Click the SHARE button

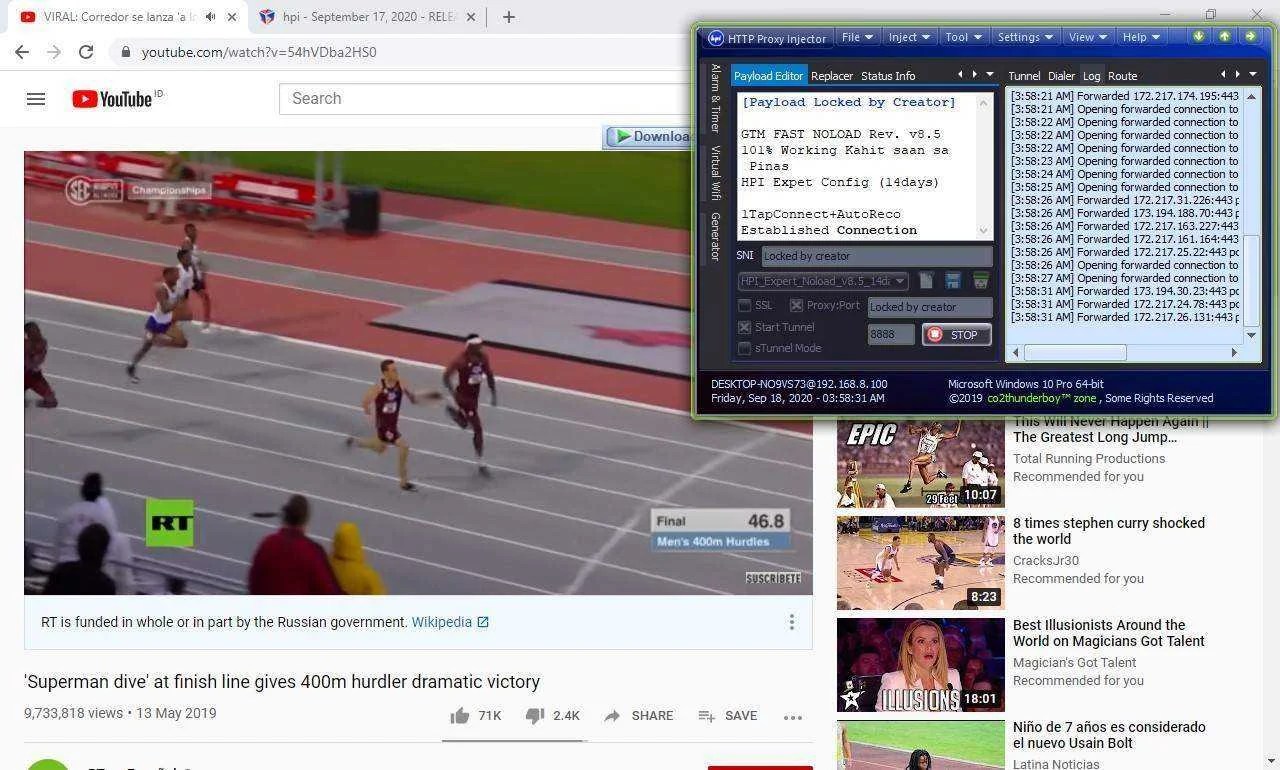[639, 716]
